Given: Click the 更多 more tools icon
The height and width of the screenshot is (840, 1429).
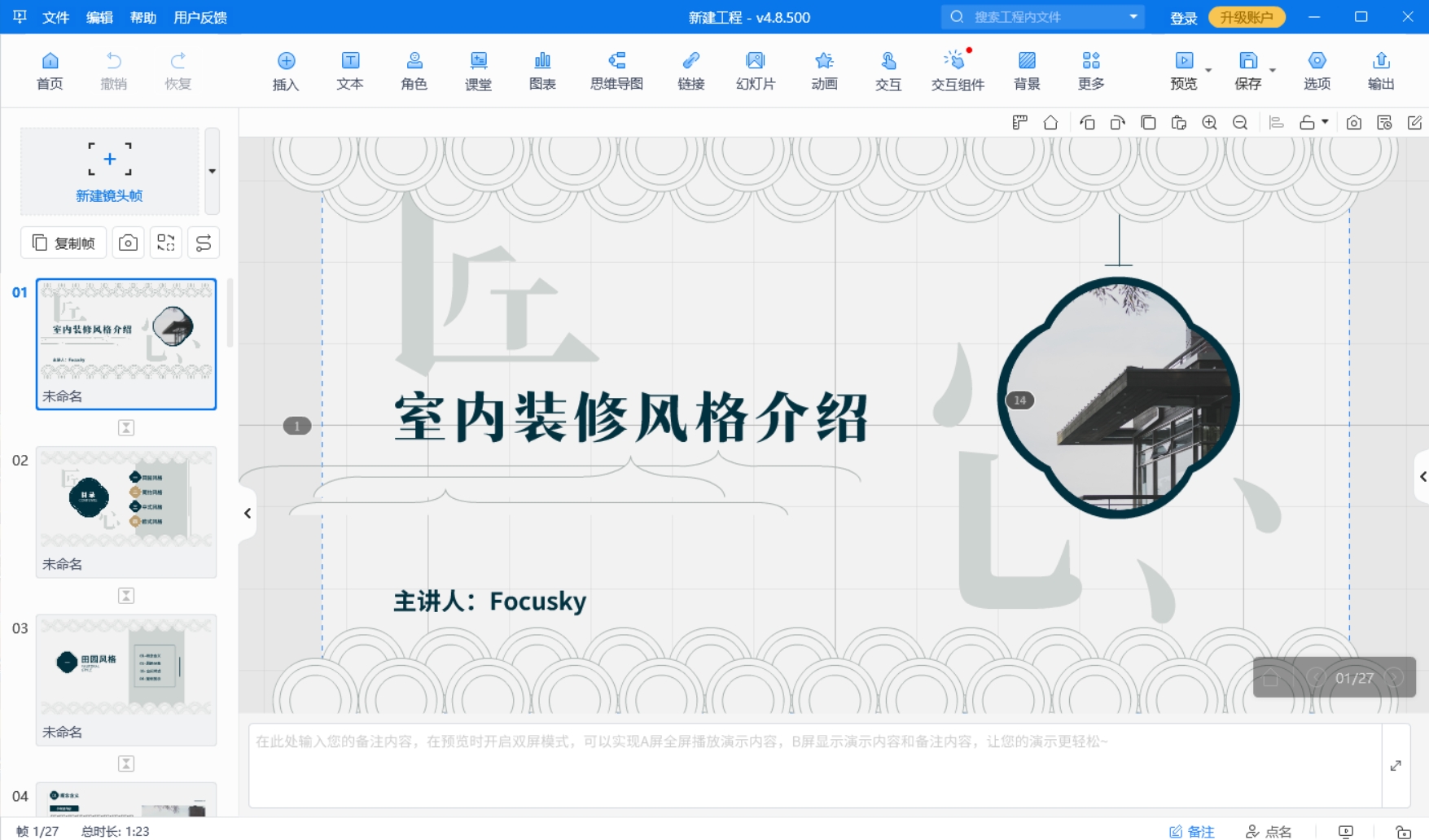Looking at the screenshot, I should 1091,71.
